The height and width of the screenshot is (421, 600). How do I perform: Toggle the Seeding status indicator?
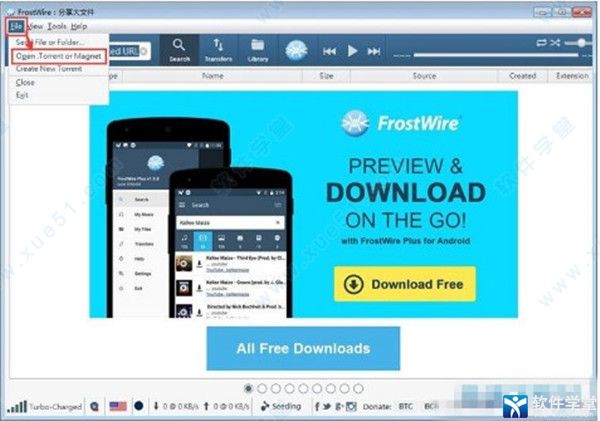(x=279, y=407)
